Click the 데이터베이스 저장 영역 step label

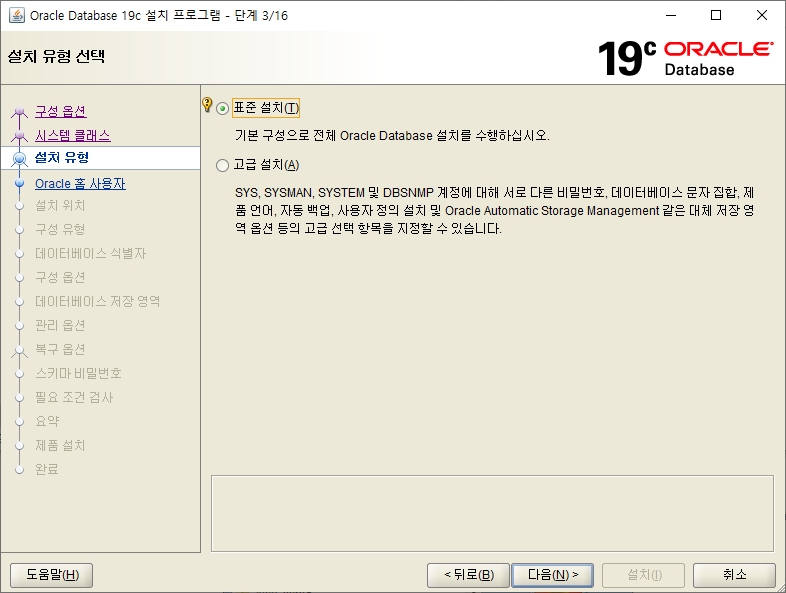(x=98, y=301)
